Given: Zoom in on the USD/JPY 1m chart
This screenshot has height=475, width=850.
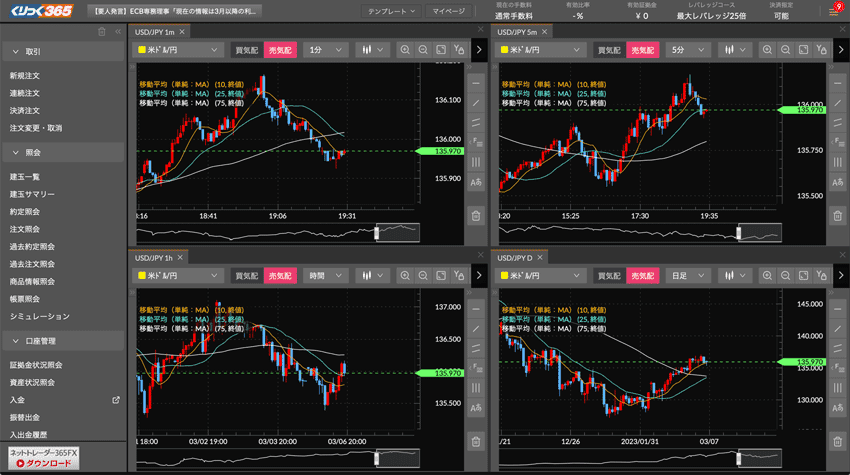Looking at the screenshot, I should pos(405,50).
